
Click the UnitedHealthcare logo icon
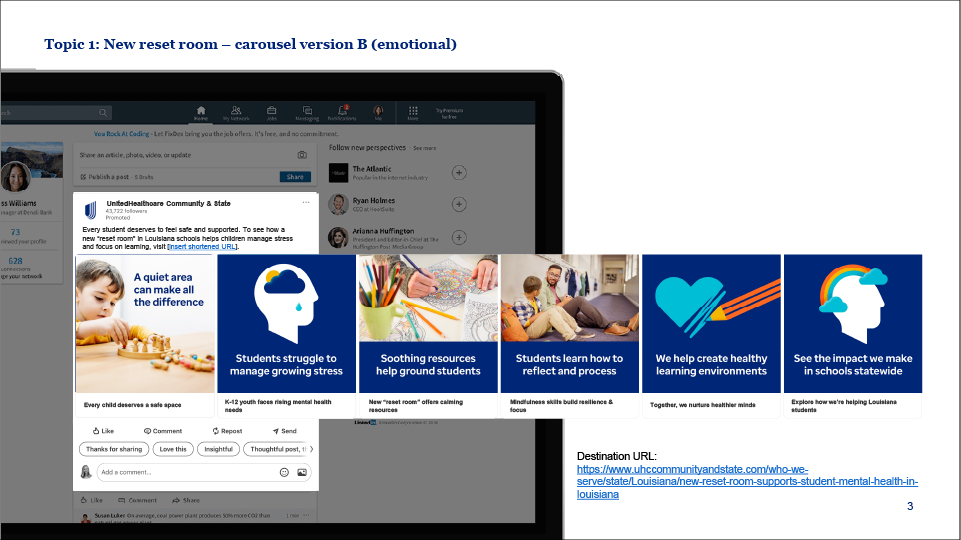91,210
